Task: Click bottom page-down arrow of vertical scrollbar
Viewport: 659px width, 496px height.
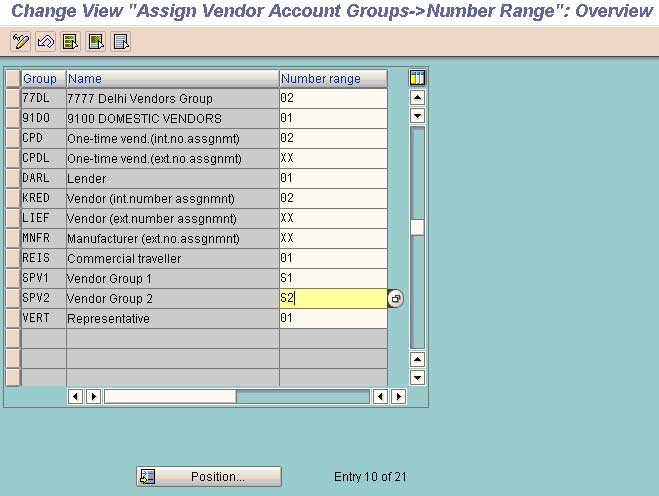Action: coord(417,377)
